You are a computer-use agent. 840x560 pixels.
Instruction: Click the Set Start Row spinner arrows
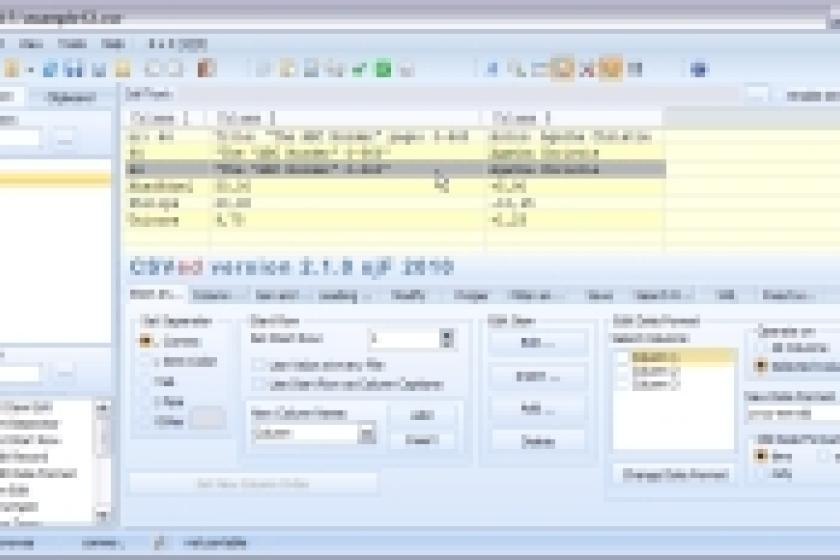447,339
